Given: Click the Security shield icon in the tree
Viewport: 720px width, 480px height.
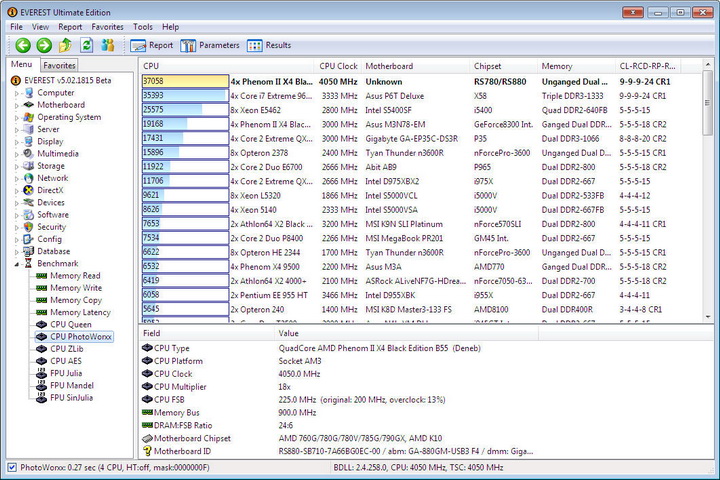Looking at the screenshot, I should pos(28,227).
